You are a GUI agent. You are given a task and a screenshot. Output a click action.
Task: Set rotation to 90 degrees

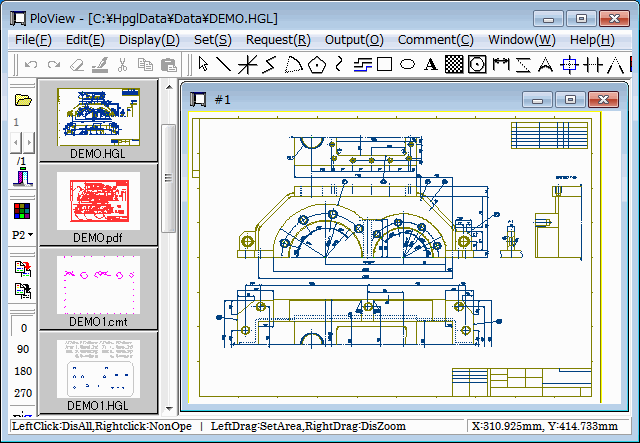pyautogui.click(x=23, y=349)
